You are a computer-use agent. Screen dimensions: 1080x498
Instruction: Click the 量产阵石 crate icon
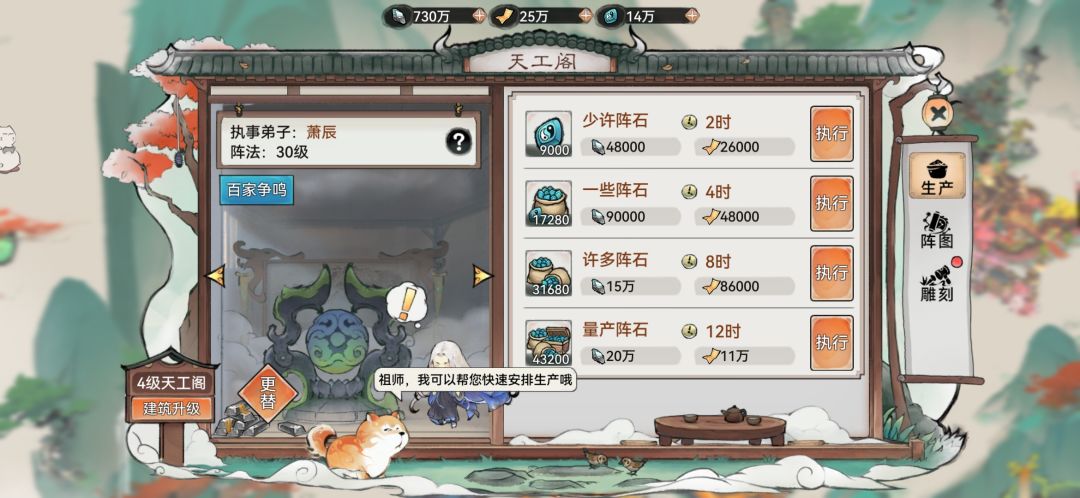point(548,343)
